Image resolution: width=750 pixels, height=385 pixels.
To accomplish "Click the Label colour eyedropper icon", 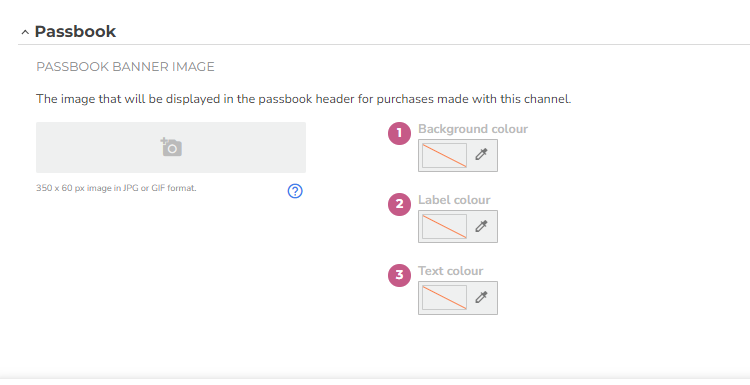I will pos(481,226).
